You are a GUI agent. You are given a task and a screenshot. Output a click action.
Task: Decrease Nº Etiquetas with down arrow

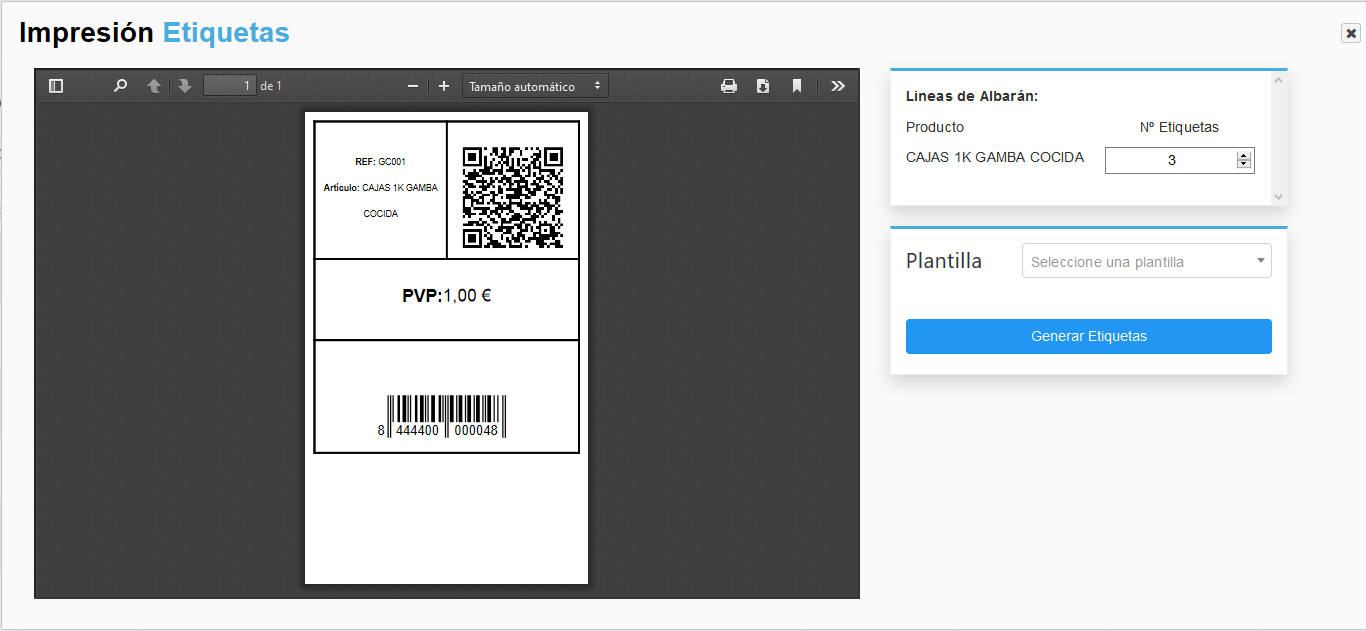[1244, 165]
